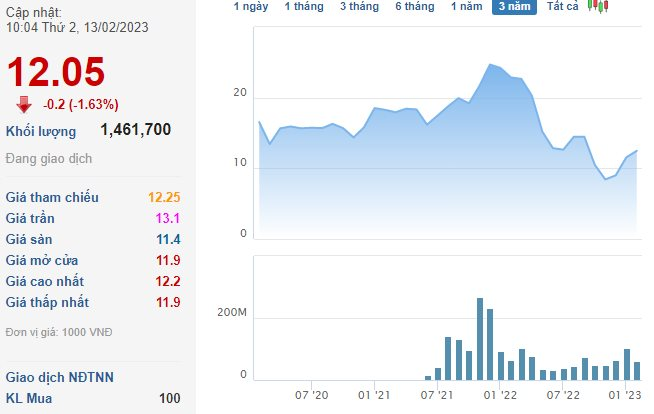Click the 'KL Mua' row label
The height and width of the screenshot is (414, 654).
click(29, 398)
